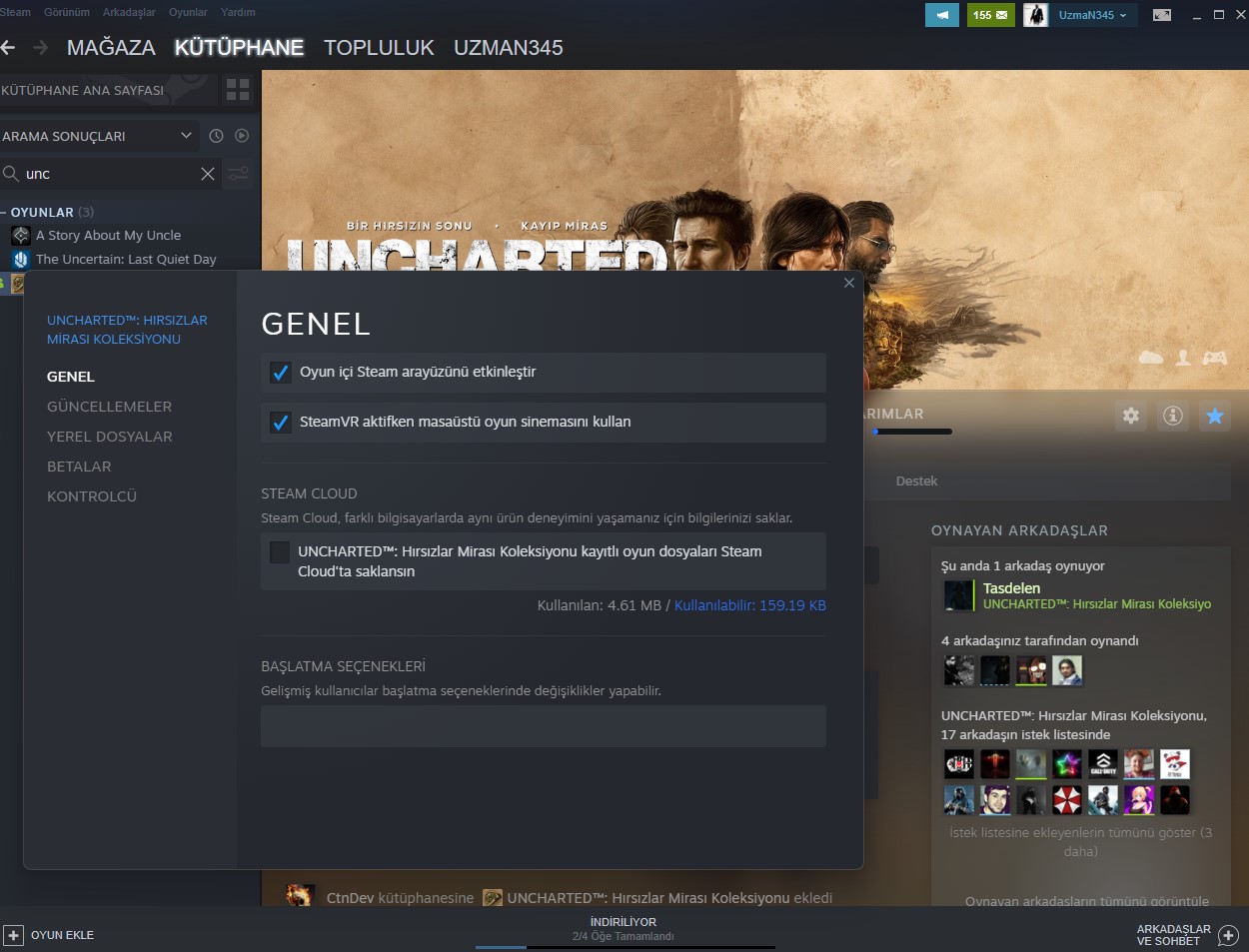Open Tasdelen's friend entry

pyautogui.click(x=1078, y=595)
